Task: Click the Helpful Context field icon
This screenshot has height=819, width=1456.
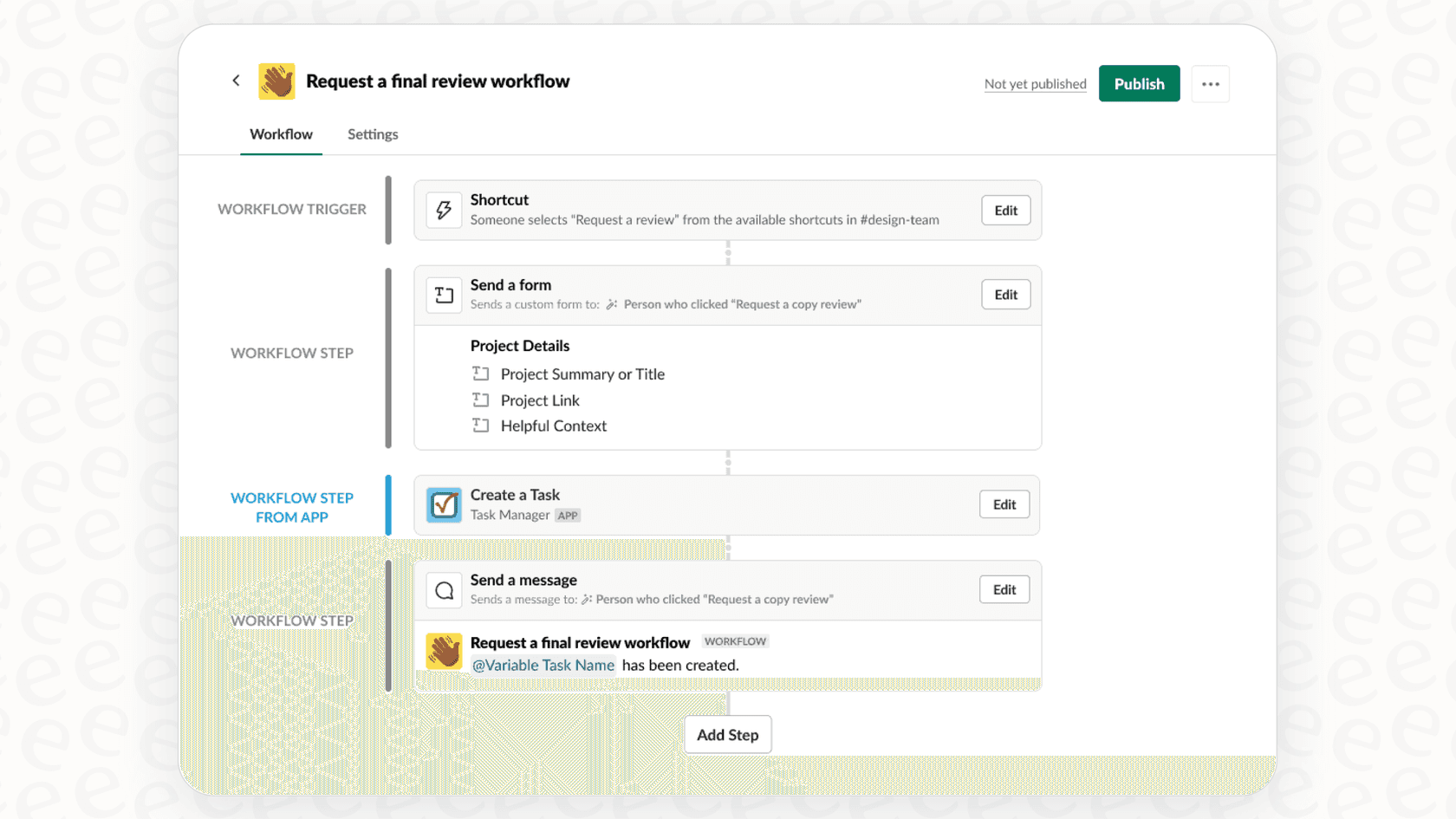Action: 482,425
